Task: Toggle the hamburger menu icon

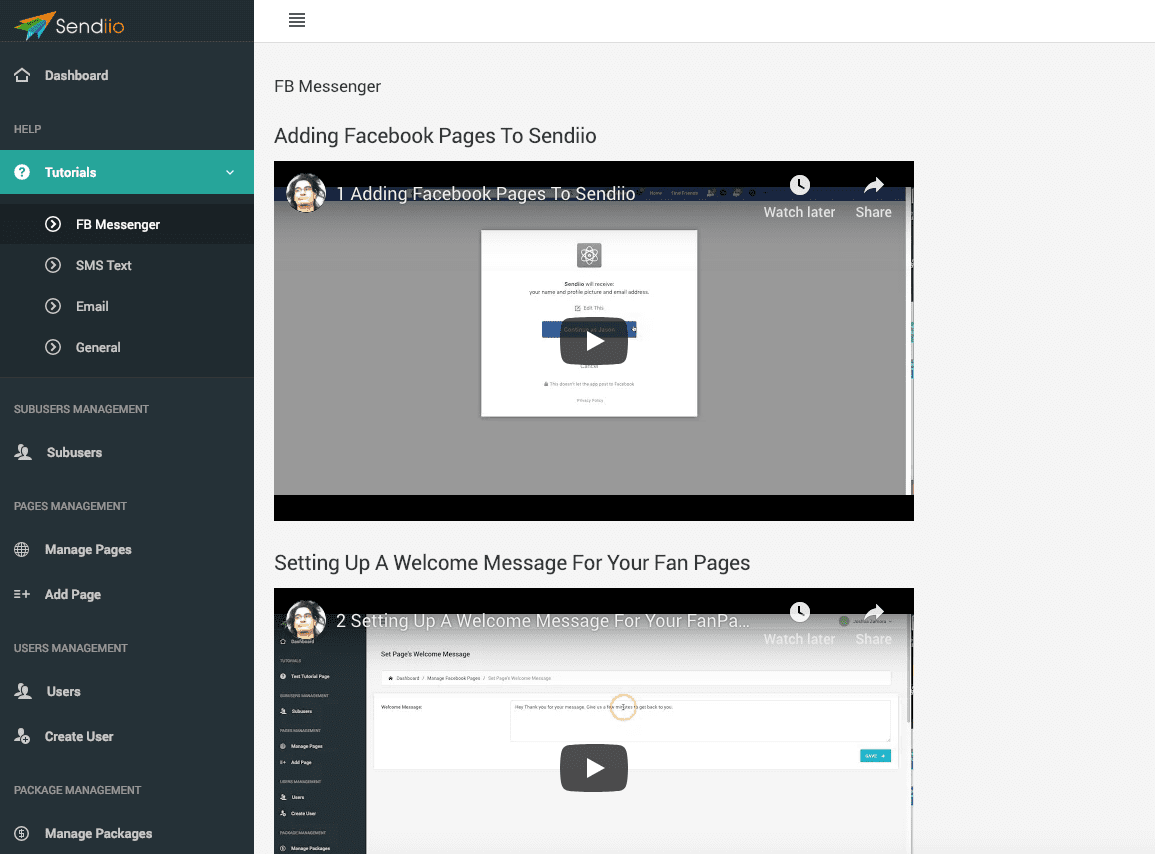Action: tap(297, 20)
